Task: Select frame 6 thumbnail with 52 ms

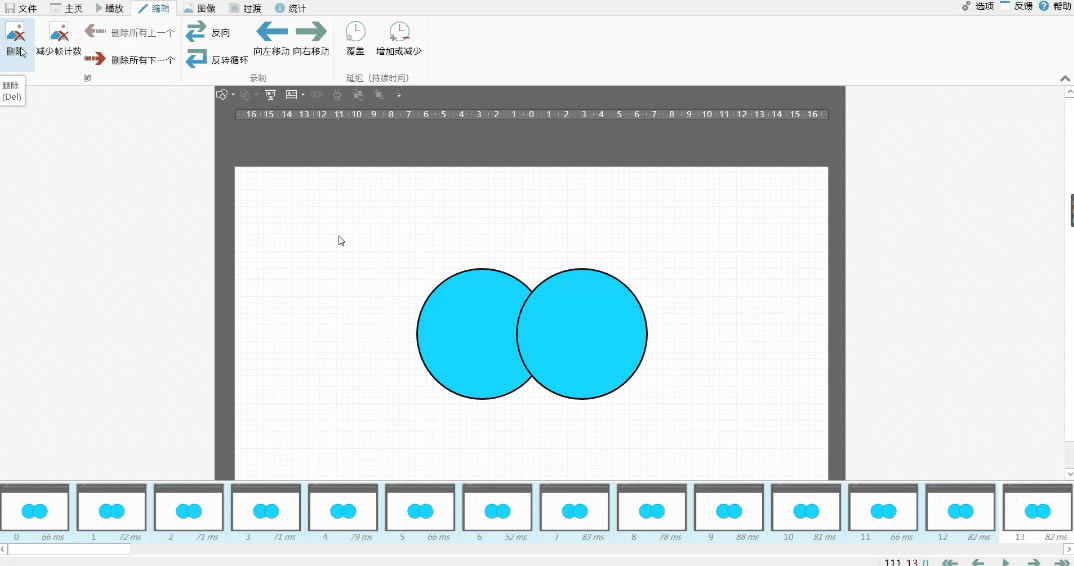Action: (x=497, y=512)
